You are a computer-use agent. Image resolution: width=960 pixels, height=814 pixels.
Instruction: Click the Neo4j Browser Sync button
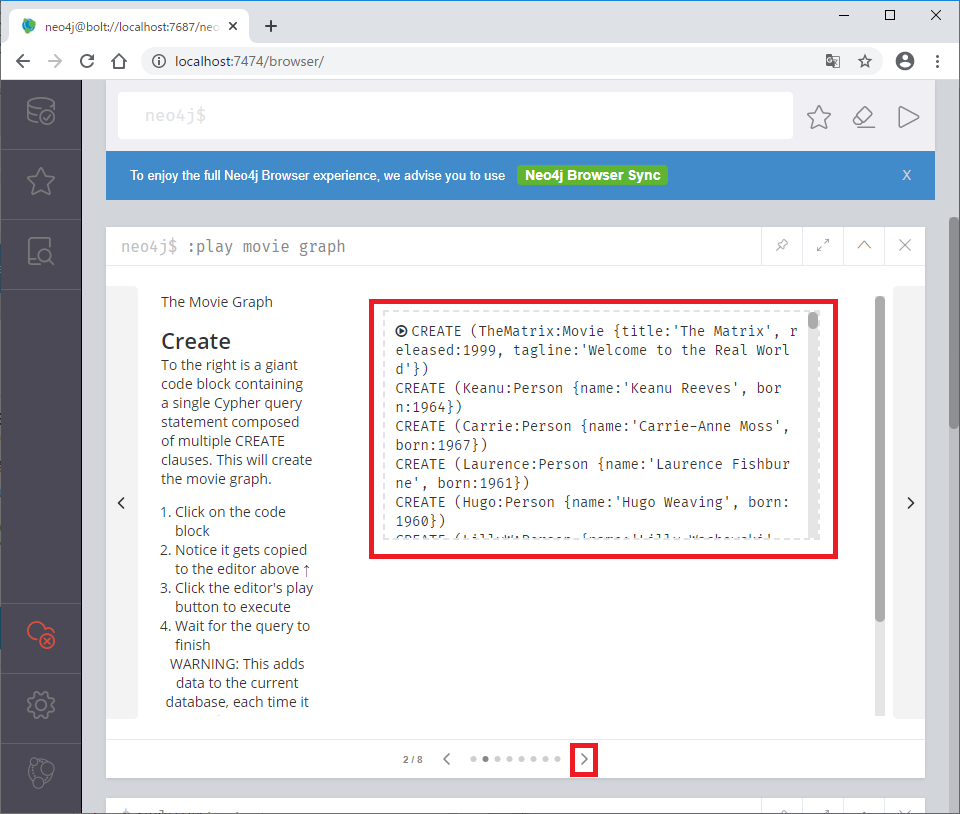[x=592, y=175]
